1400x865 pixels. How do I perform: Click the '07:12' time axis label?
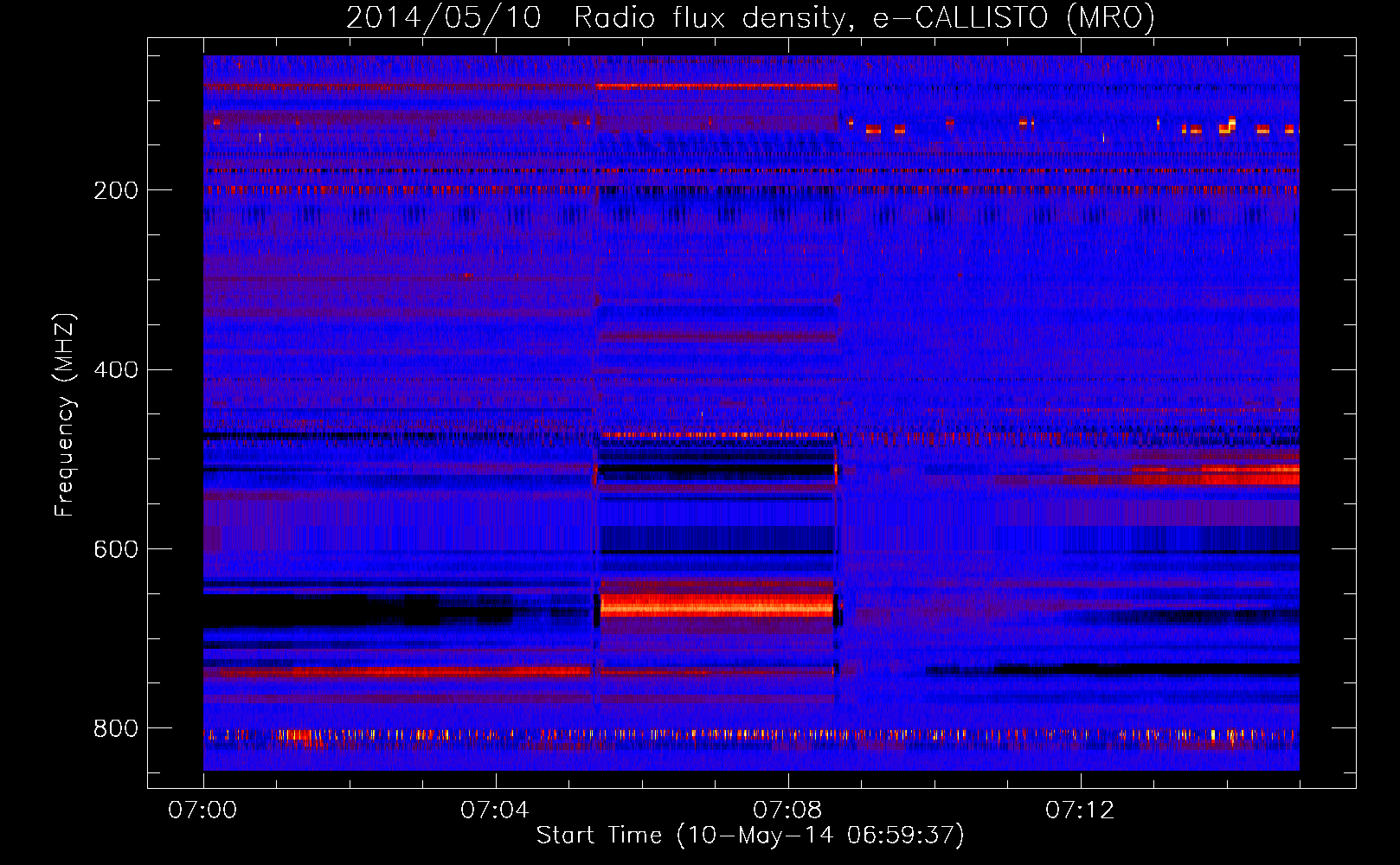click(x=1080, y=811)
